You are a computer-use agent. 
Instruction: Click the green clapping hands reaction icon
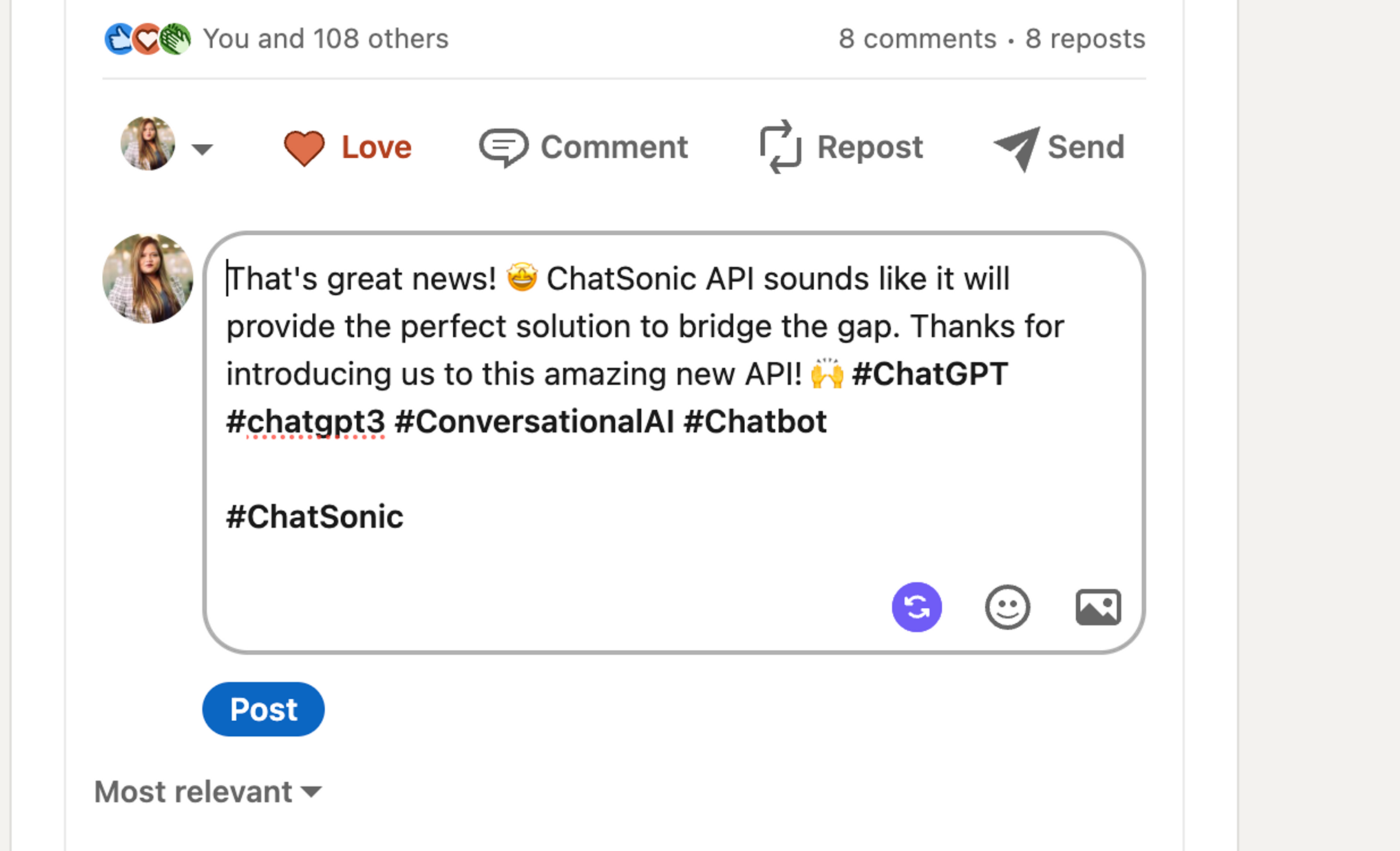point(175,38)
